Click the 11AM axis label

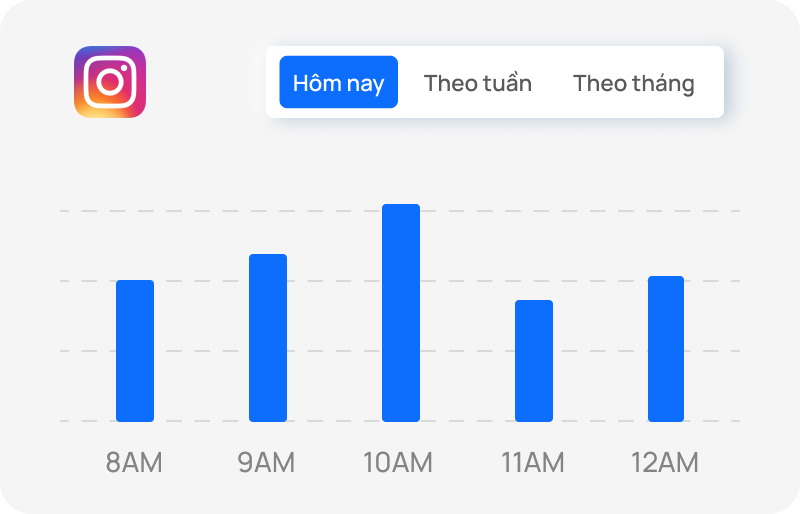(x=533, y=463)
